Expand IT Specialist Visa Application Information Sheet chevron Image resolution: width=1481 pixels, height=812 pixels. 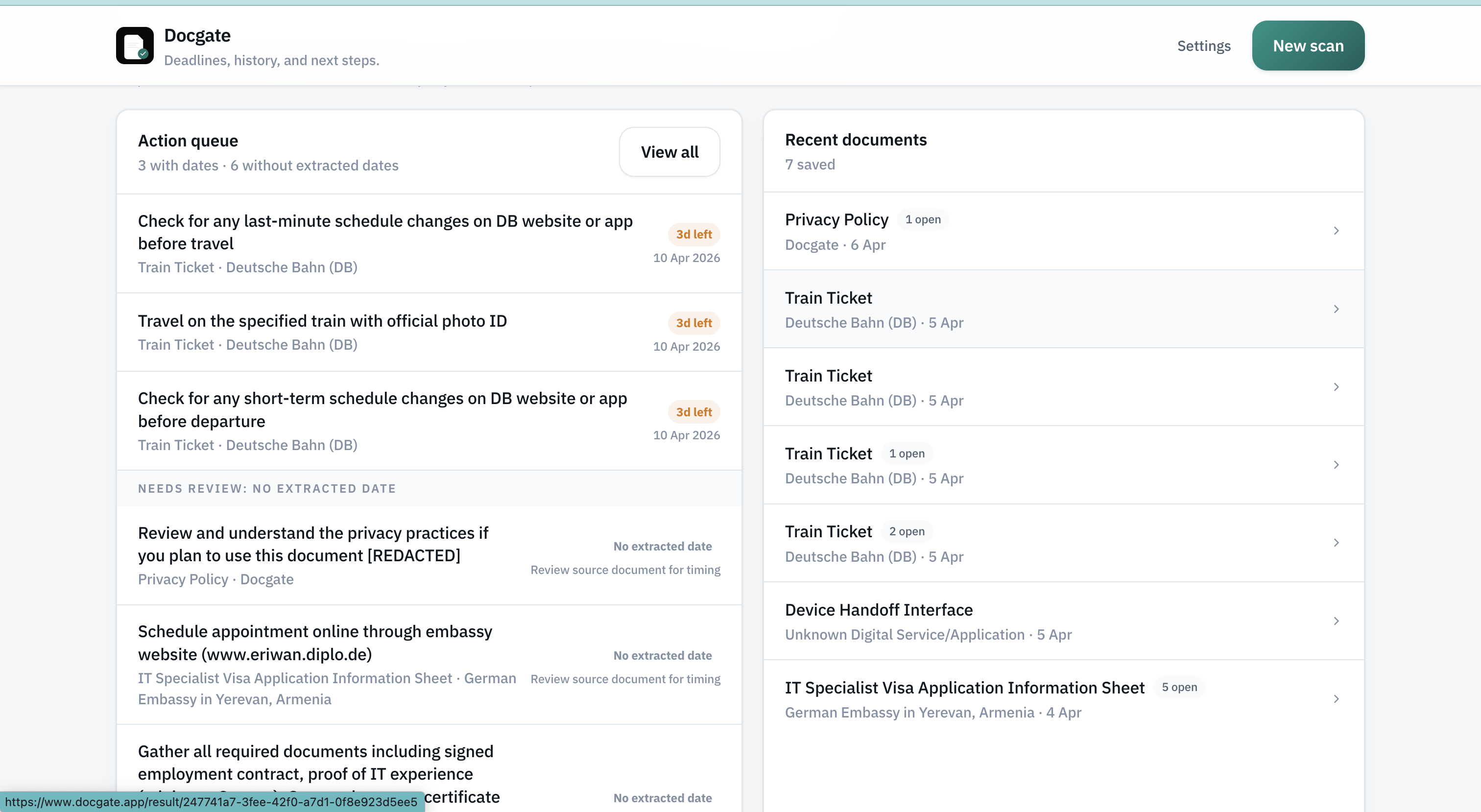(x=1336, y=699)
